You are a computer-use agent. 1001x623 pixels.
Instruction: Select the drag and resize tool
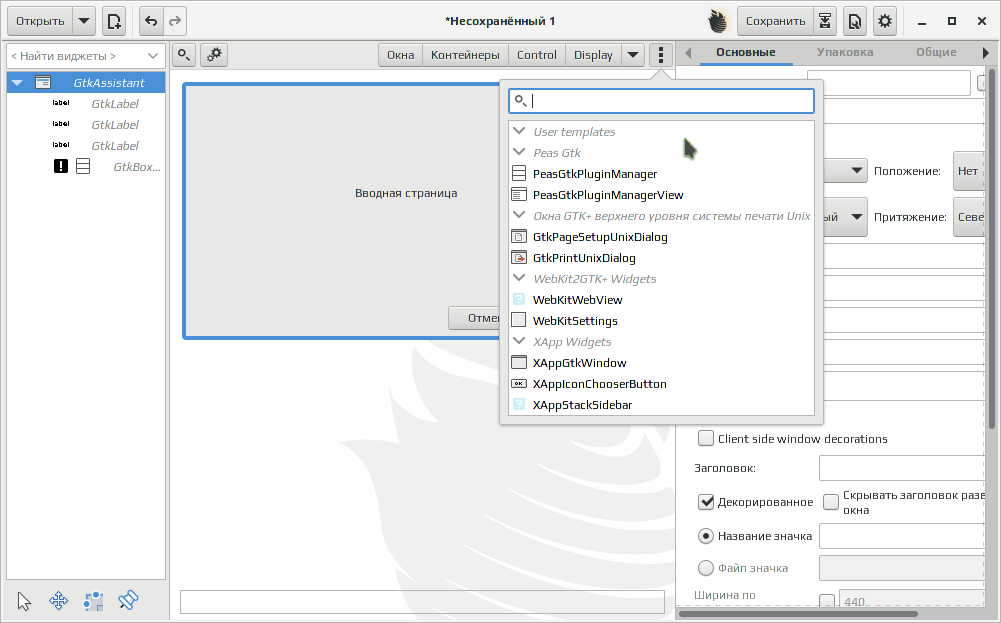tap(58, 601)
